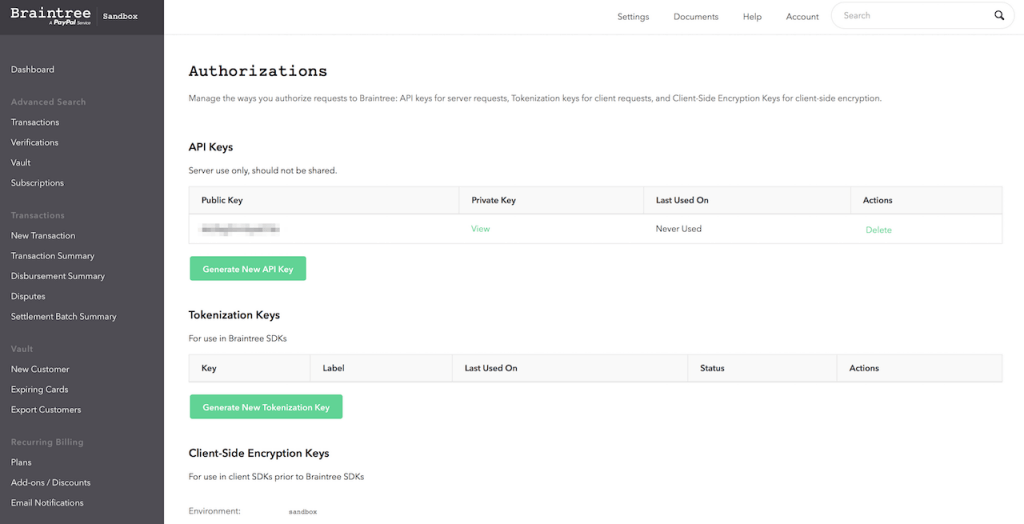Open Expiring Cards under Vault

pyautogui.click(x=39, y=389)
